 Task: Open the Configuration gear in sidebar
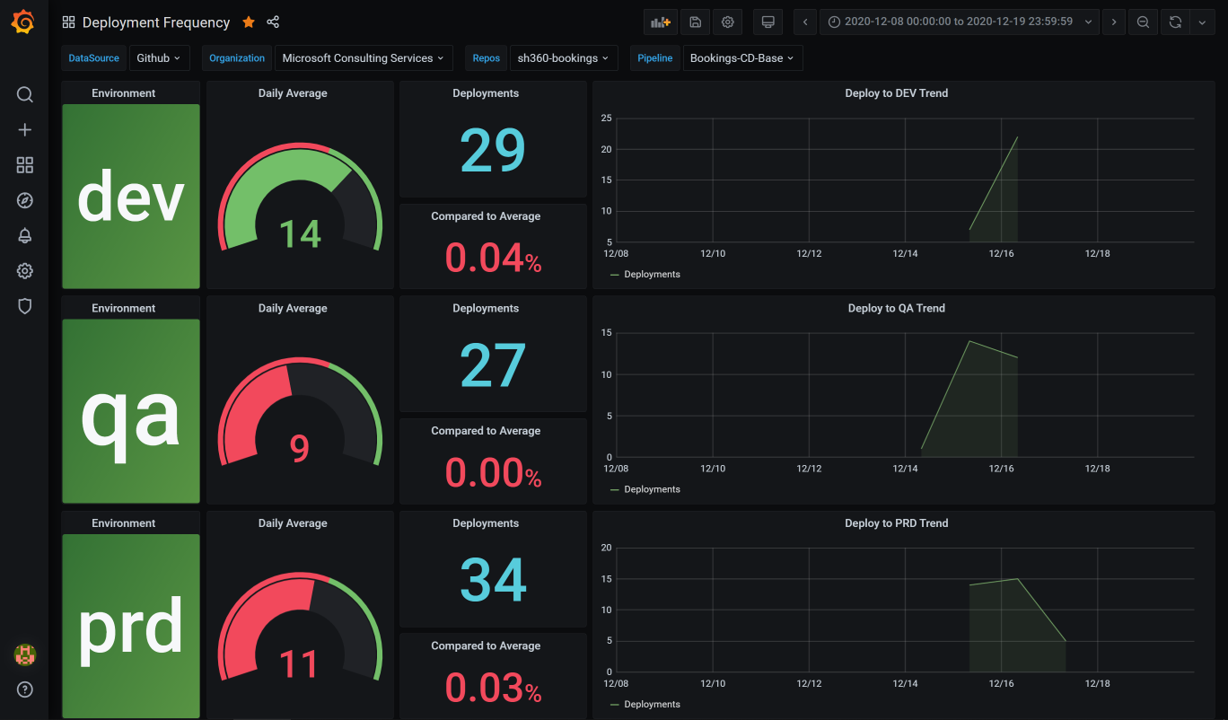(25, 271)
